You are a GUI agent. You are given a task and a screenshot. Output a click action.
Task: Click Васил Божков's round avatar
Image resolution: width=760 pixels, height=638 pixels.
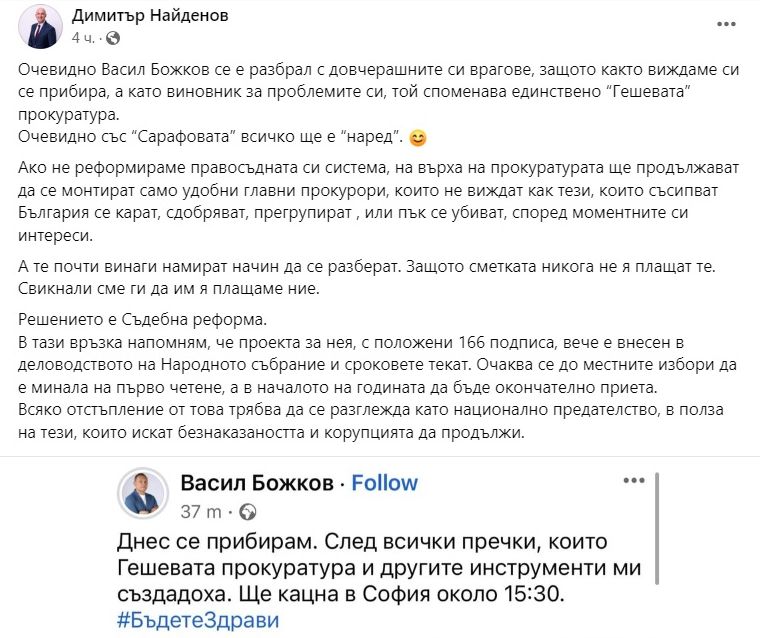142,493
